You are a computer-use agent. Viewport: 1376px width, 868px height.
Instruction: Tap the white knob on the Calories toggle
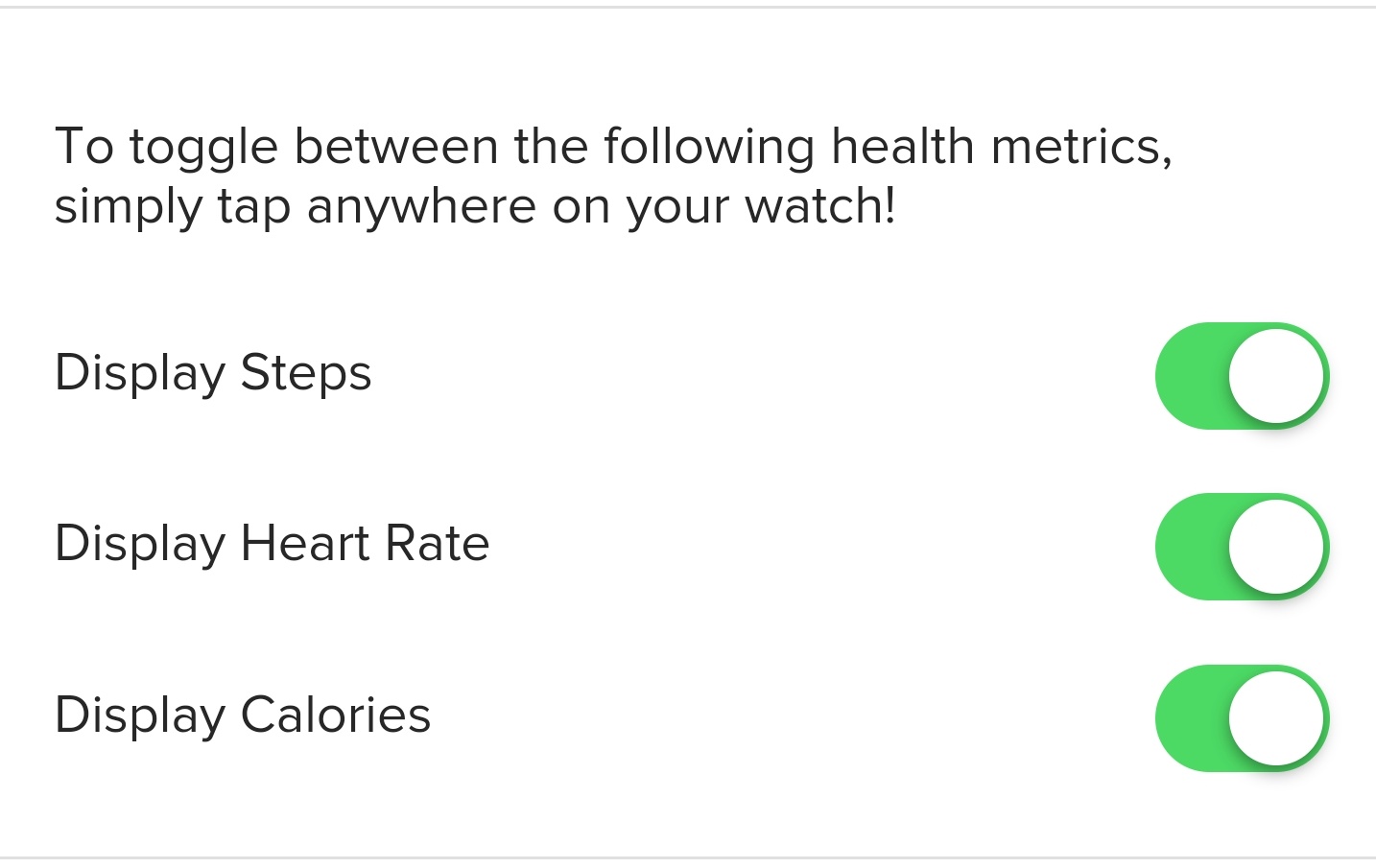click(1276, 717)
